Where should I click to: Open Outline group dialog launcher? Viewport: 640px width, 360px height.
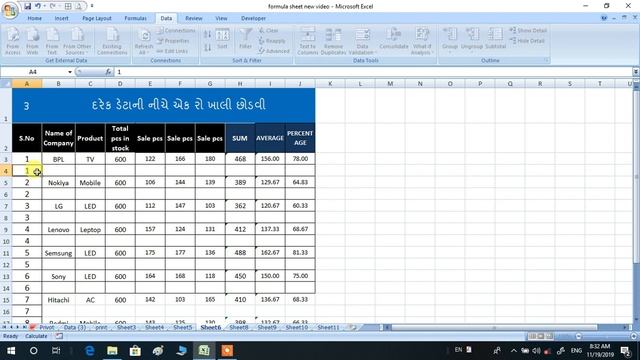click(546, 60)
